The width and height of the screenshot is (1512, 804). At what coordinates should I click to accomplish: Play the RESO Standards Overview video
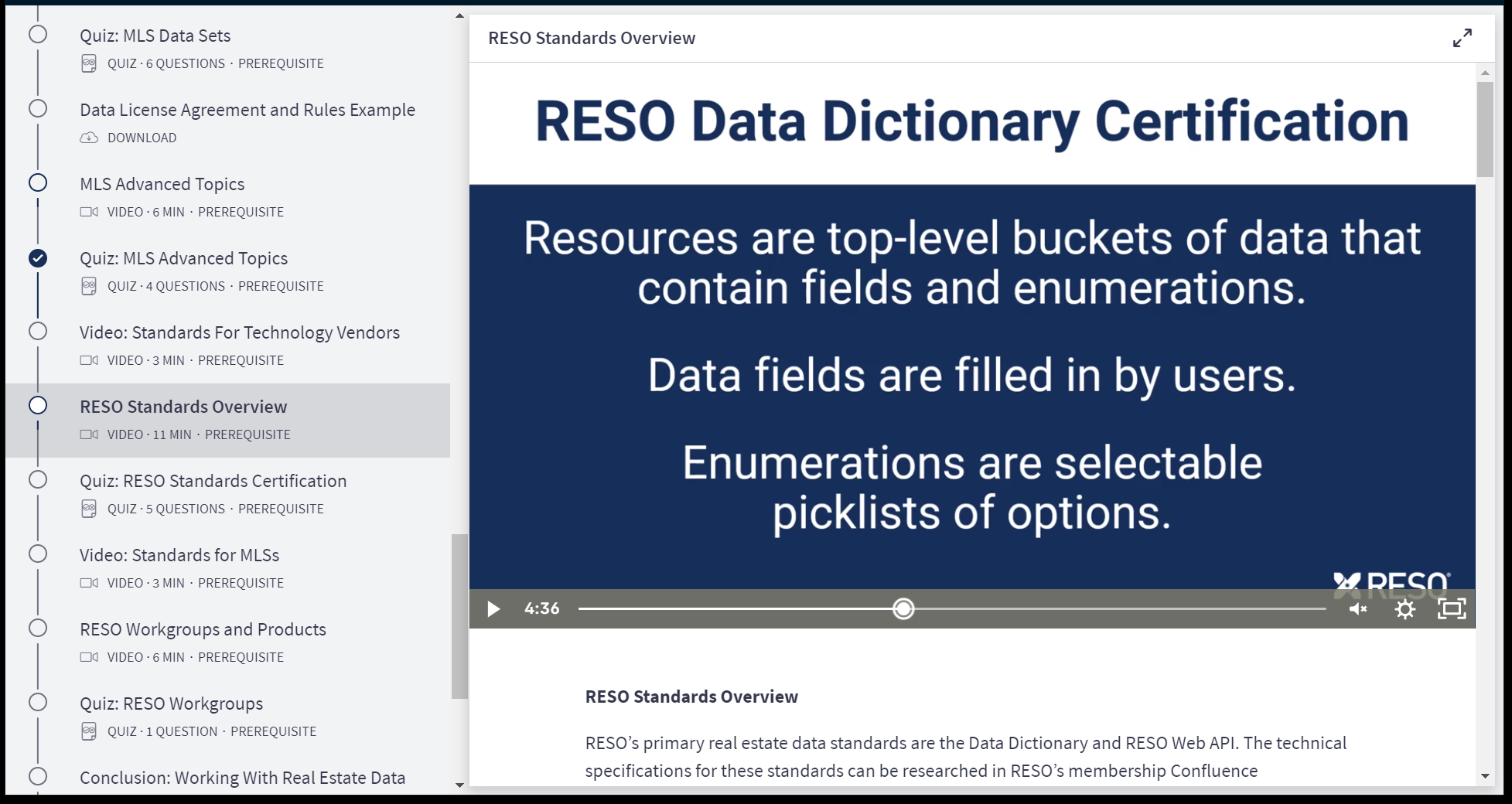pyautogui.click(x=493, y=609)
